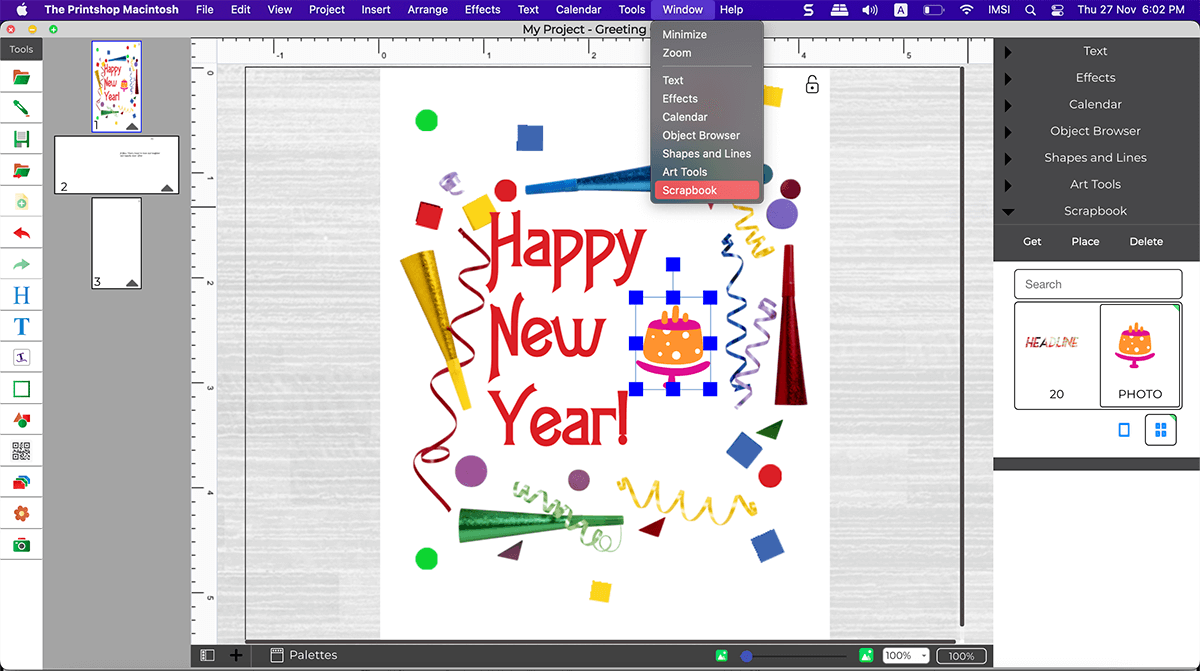Select page 2 thumbnail
Image resolution: width=1200 pixels, height=671 pixels.
point(116,165)
